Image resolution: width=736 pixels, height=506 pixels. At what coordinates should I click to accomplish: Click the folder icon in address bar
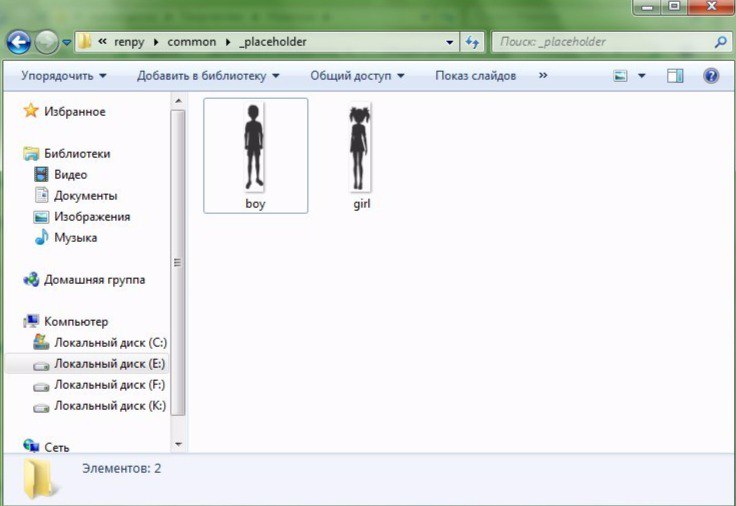tap(84, 41)
